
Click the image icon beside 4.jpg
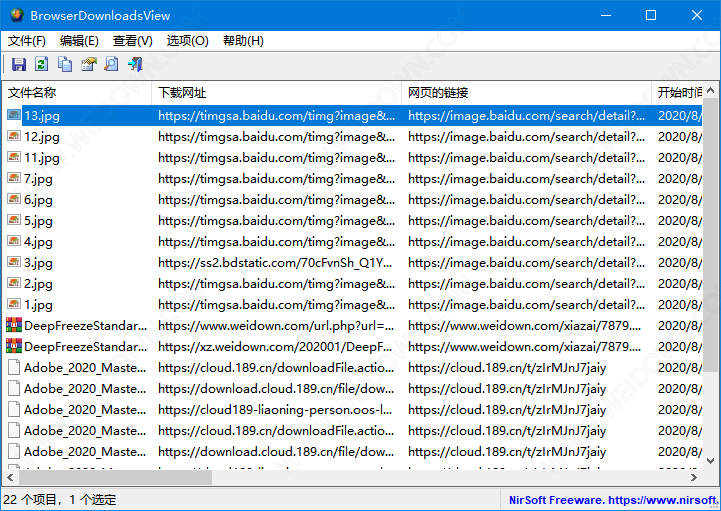click(x=14, y=241)
